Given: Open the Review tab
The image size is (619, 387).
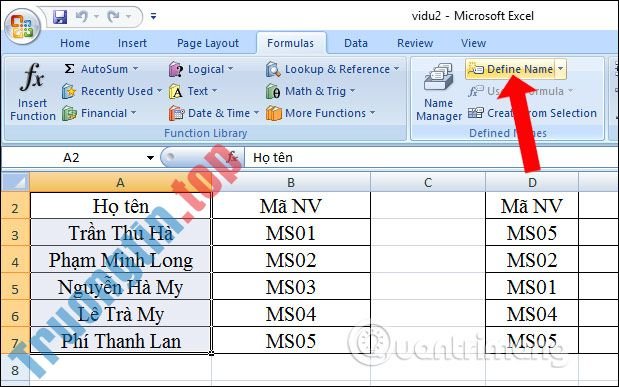Looking at the screenshot, I should pyautogui.click(x=415, y=43).
